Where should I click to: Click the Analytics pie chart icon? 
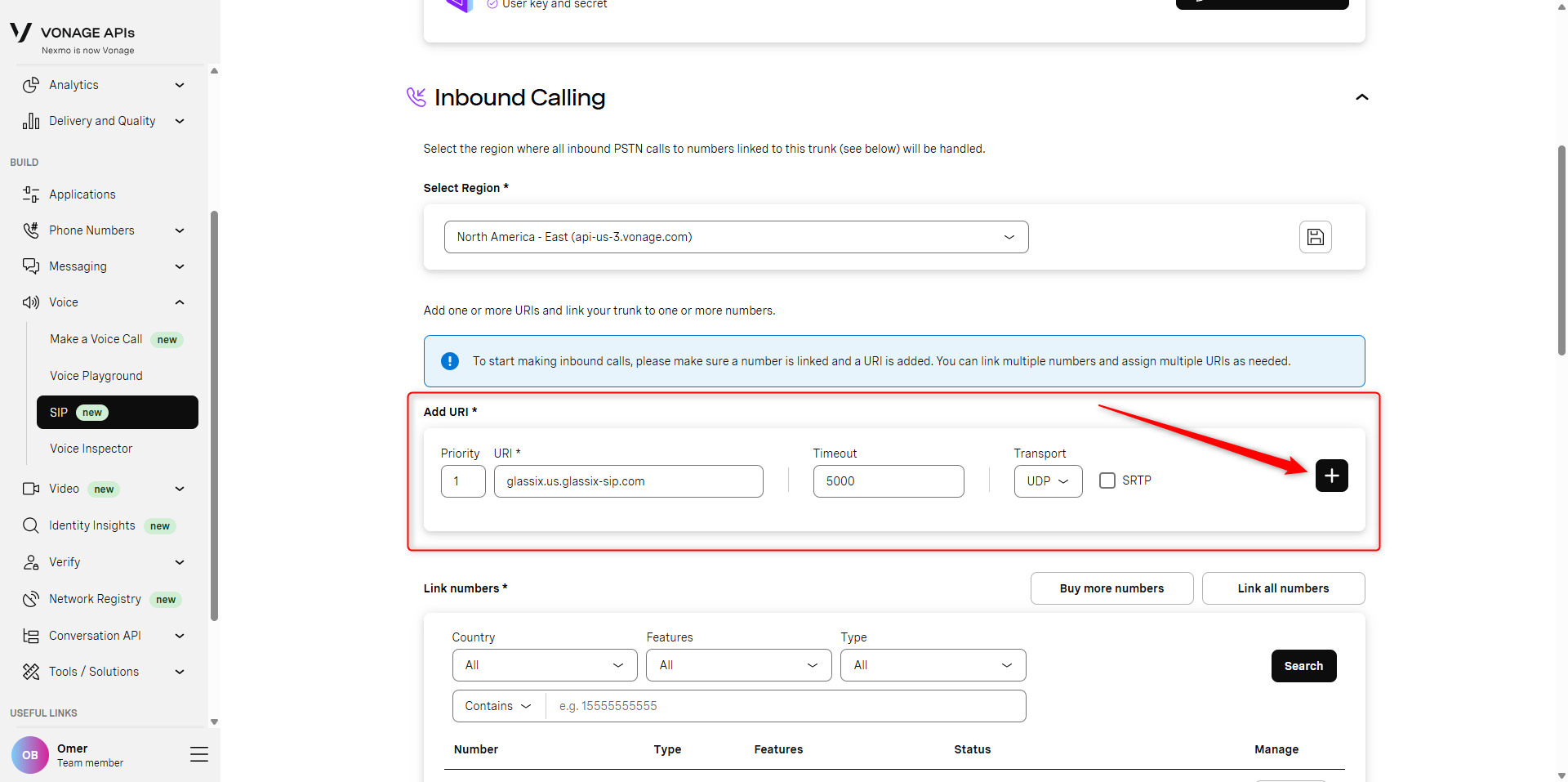tap(31, 85)
